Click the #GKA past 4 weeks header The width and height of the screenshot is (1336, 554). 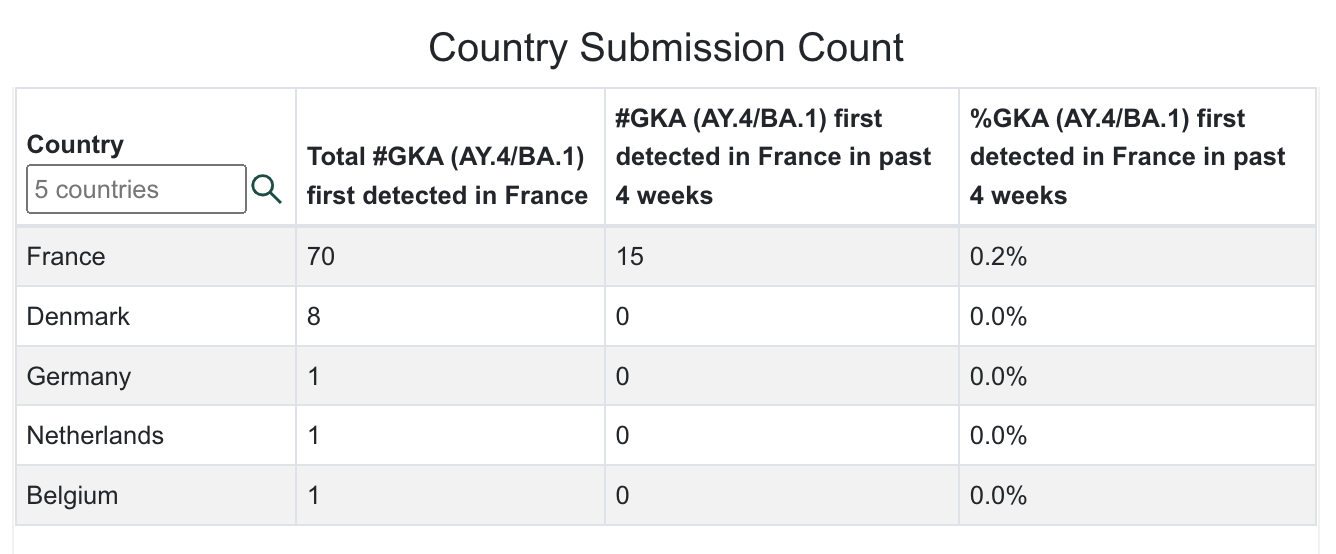[x=773, y=157]
